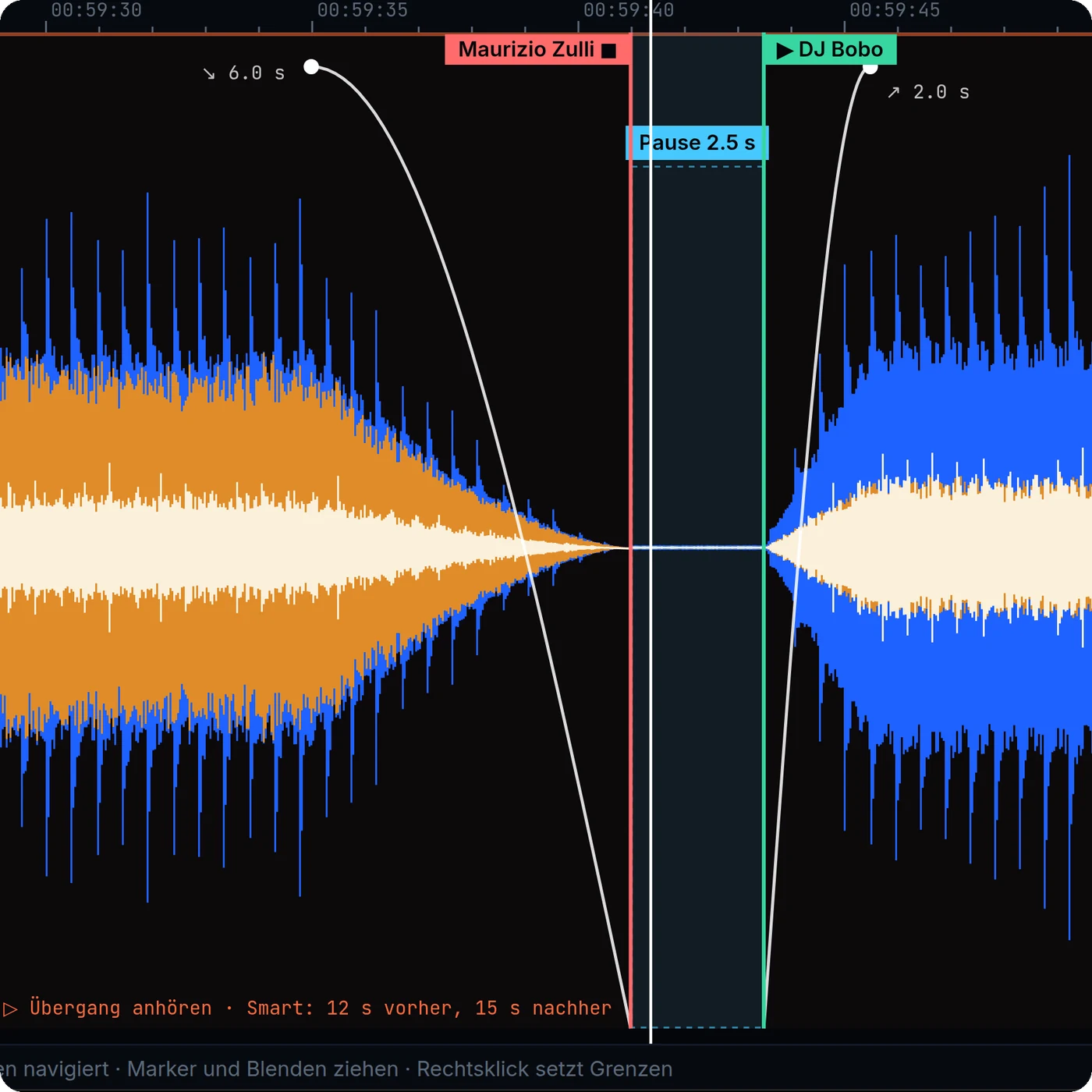
Task: Click the Maurizio Zulli track end marker
Action: 537,50
